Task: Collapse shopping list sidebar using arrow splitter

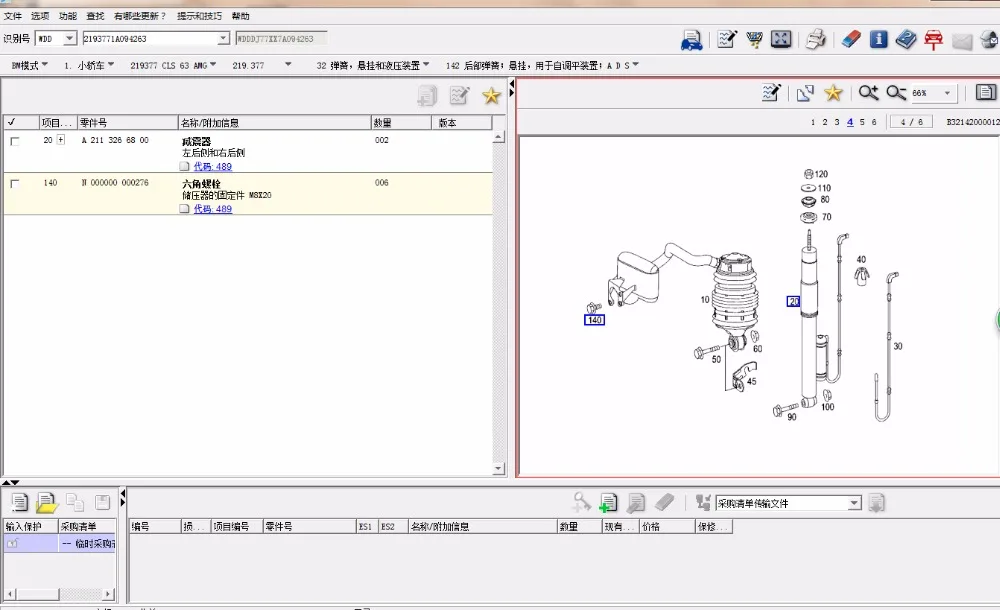Action: [x=122, y=498]
